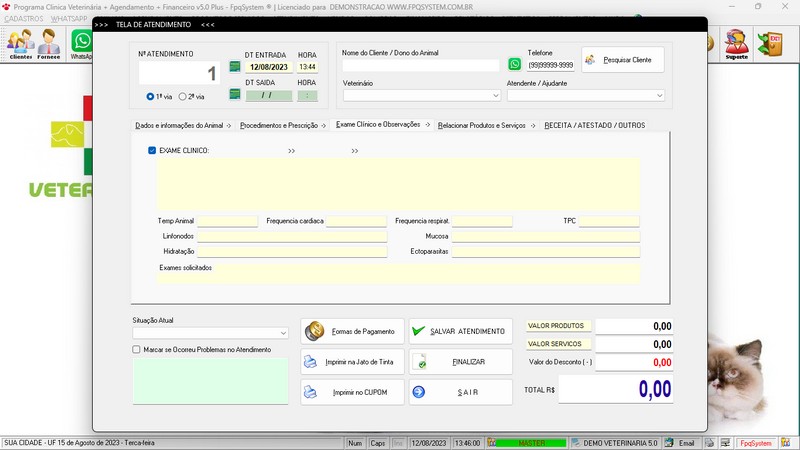Screen dimensions: 800x450
Task: Open Fornece supplier icon in main toolbar
Action: click(48, 43)
